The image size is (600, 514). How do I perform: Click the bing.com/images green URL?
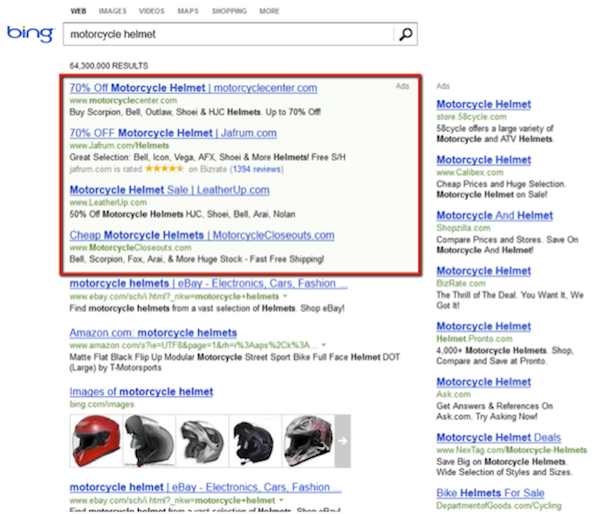pyautogui.click(x=102, y=404)
